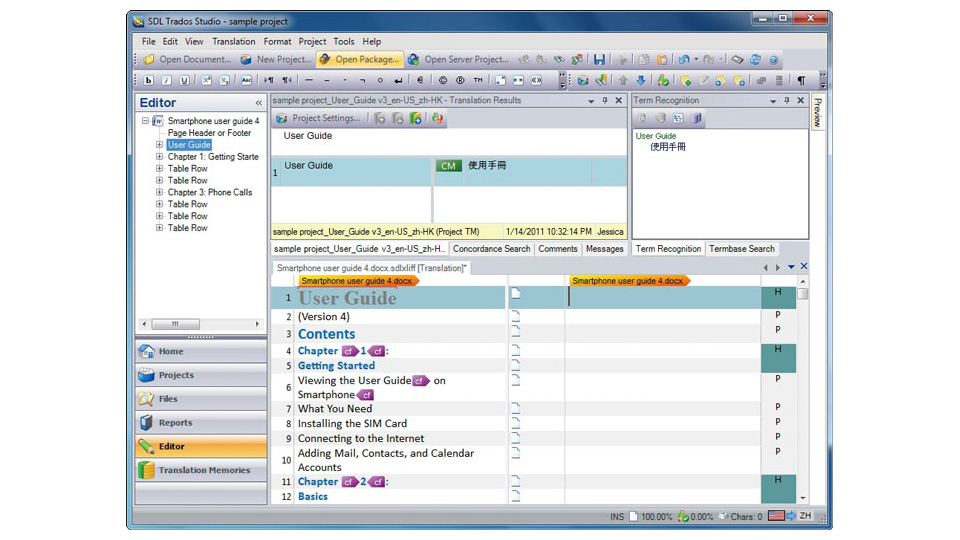Click the Save icon in the main toolbar
This screenshot has width=960, height=540.
click(x=599, y=59)
